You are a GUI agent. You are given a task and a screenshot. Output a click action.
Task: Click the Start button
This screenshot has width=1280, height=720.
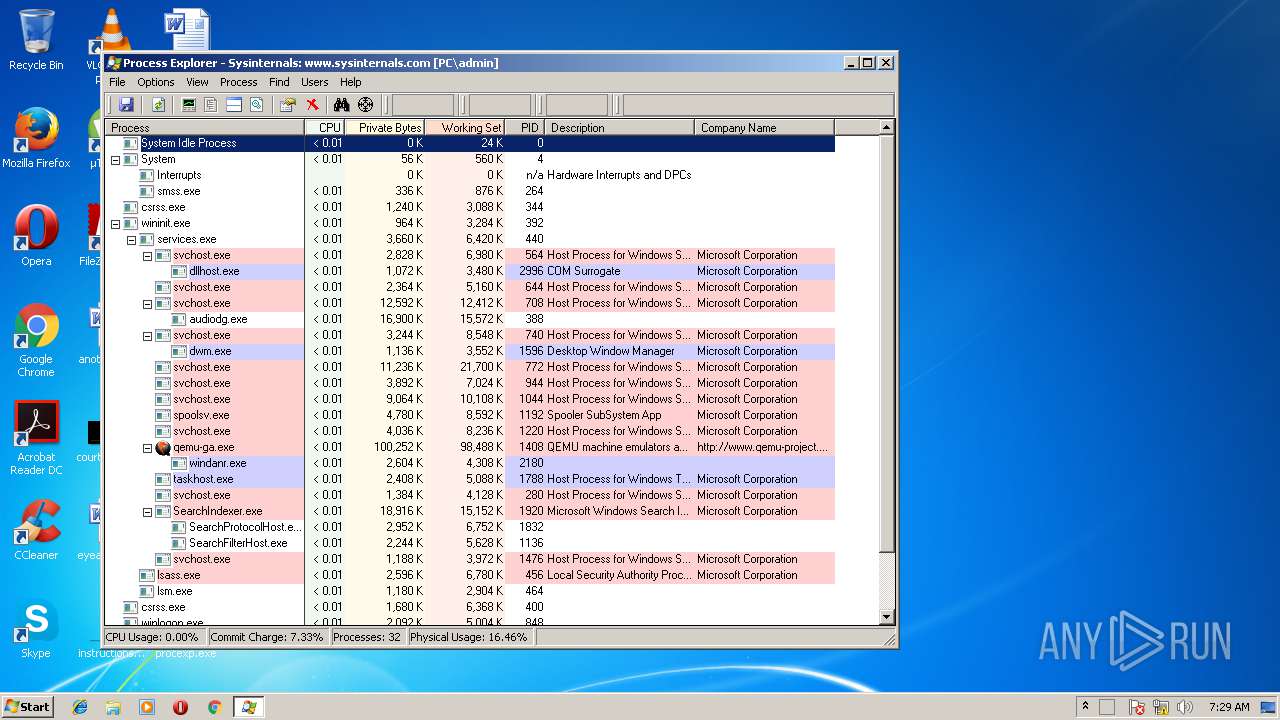(x=28, y=706)
